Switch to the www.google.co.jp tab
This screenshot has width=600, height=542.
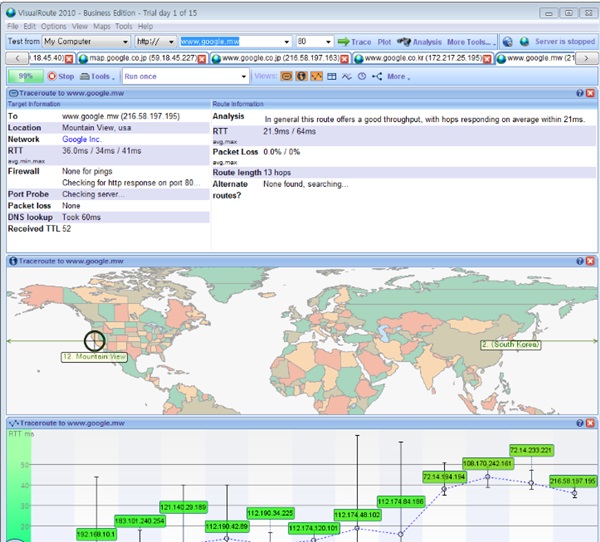click(x=280, y=59)
